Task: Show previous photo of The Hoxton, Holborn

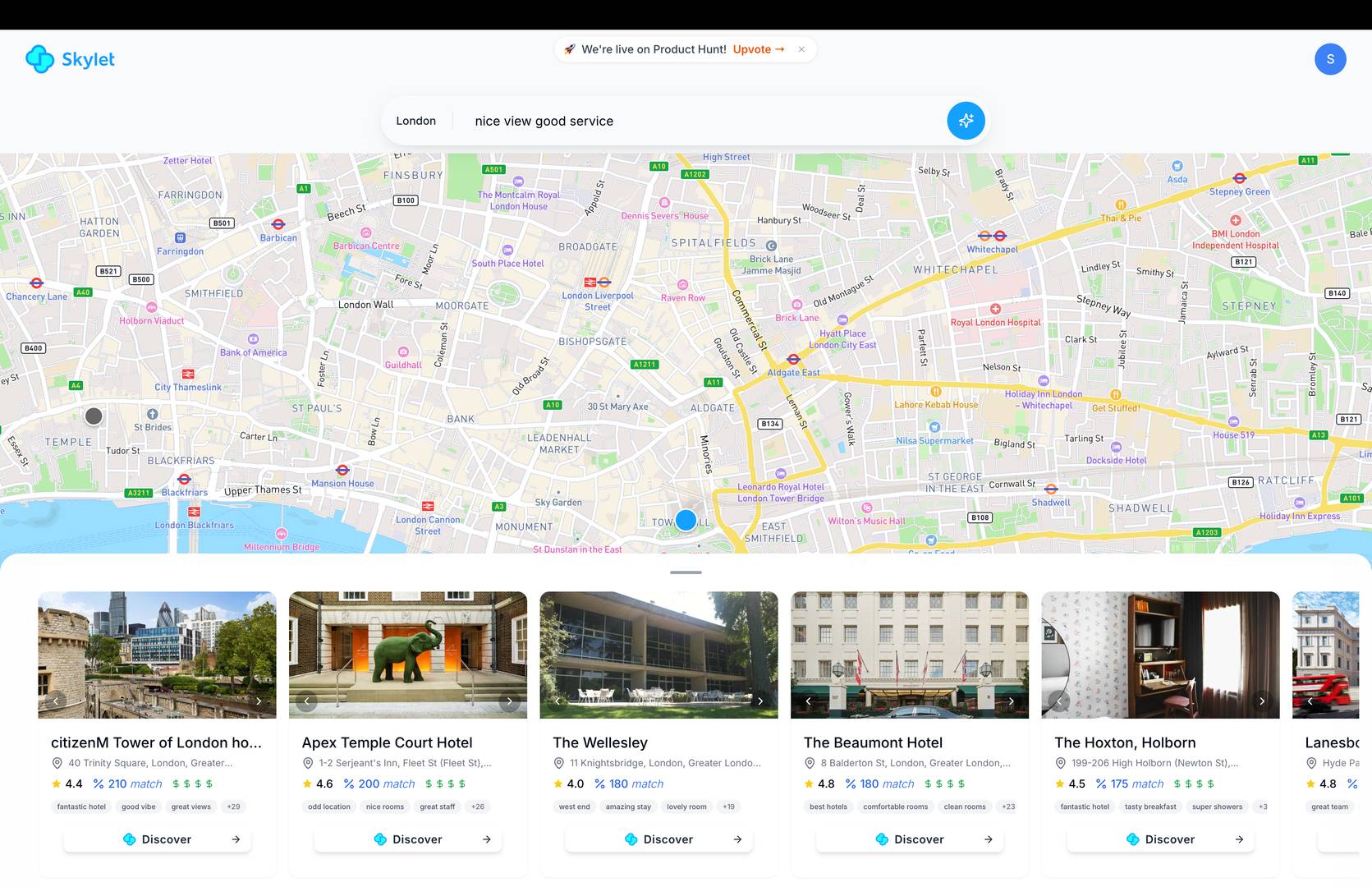Action: [x=1059, y=701]
